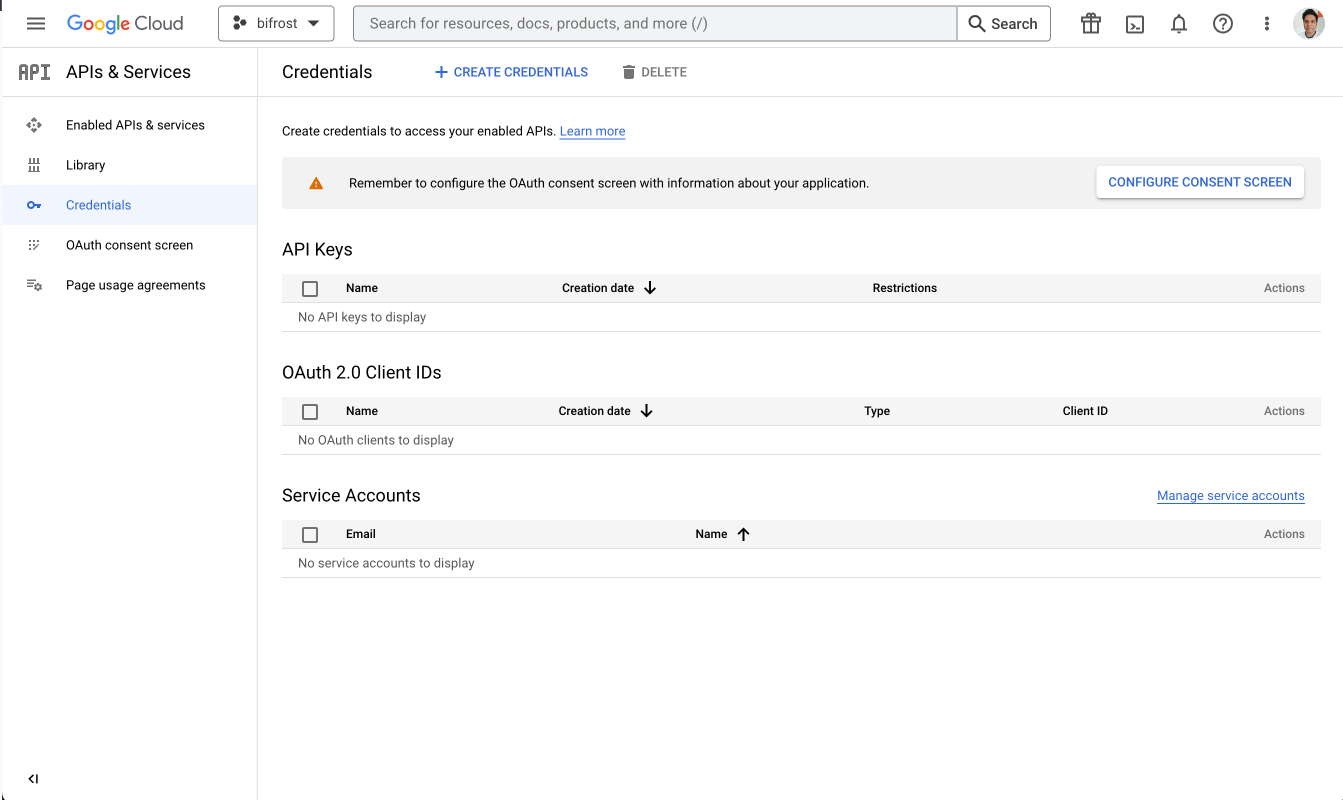Click the Google Cloud logo
1343x800 pixels.
(x=125, y=23)
